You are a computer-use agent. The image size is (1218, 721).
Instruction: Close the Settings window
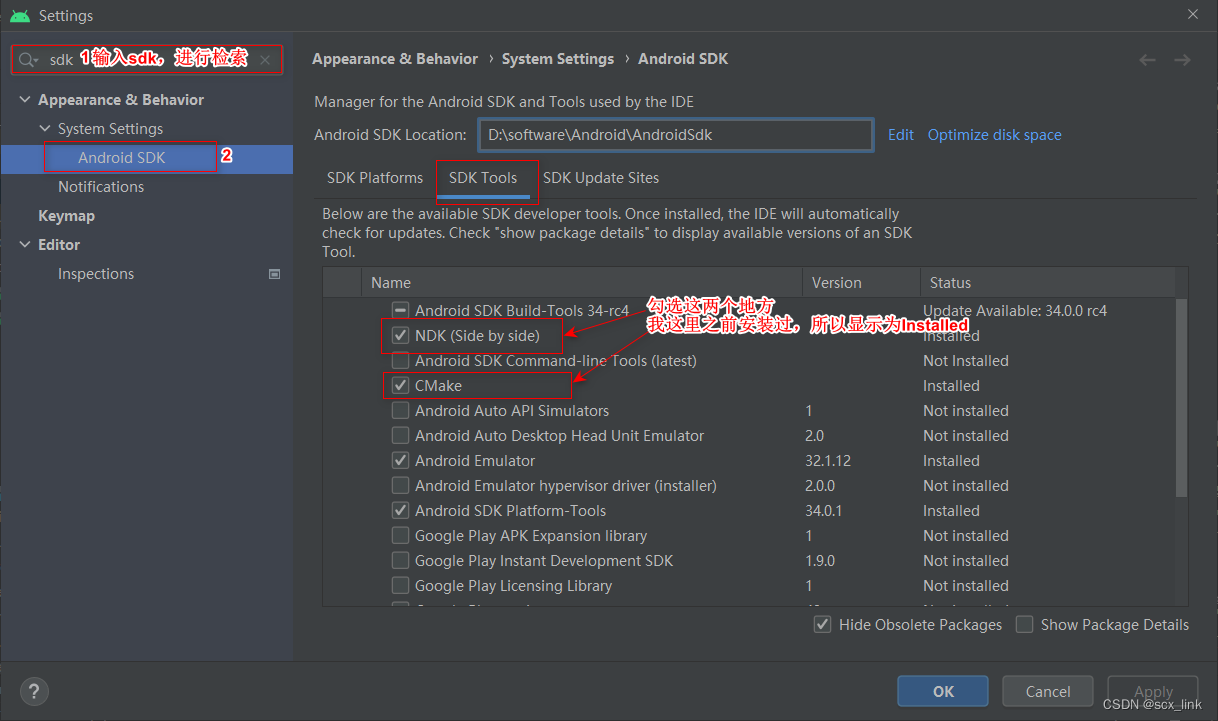[x=1193, y=14]
